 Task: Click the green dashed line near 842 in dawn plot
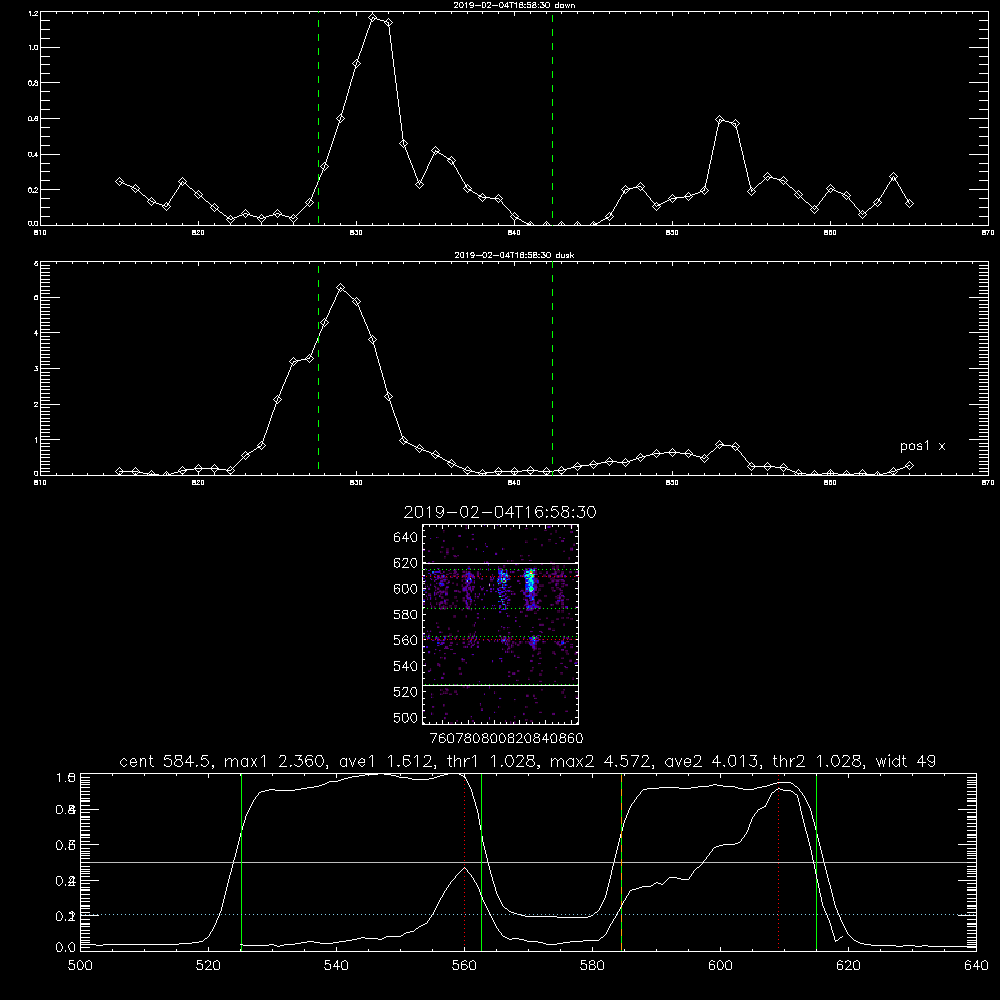552,119
